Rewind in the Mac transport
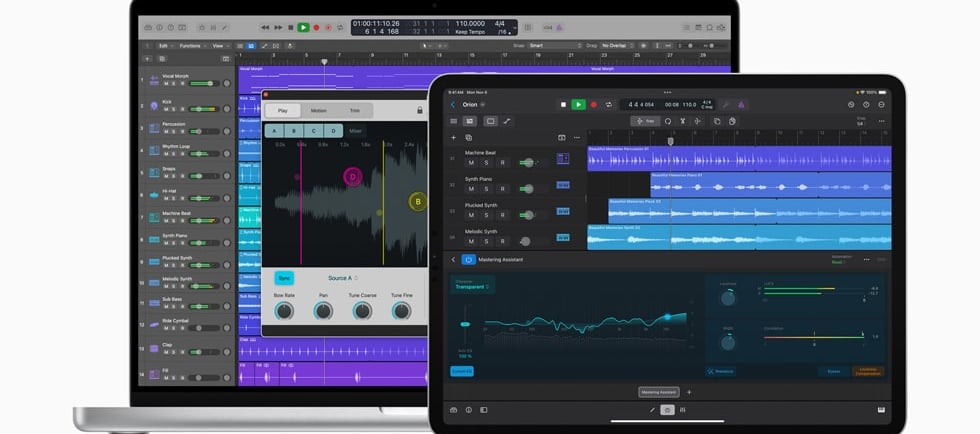 point(265,28)
